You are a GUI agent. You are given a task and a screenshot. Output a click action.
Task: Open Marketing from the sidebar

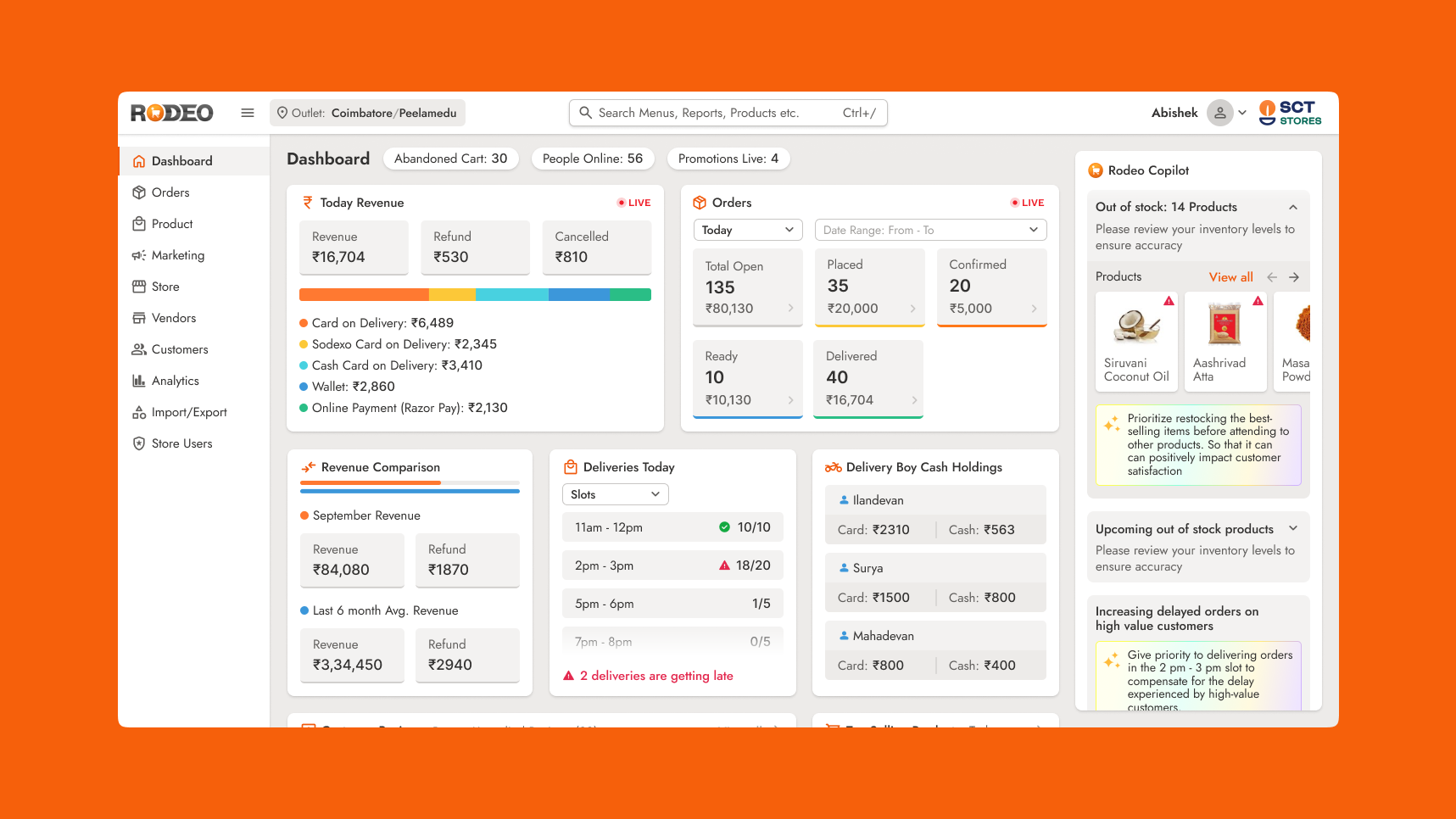[177, 255]
